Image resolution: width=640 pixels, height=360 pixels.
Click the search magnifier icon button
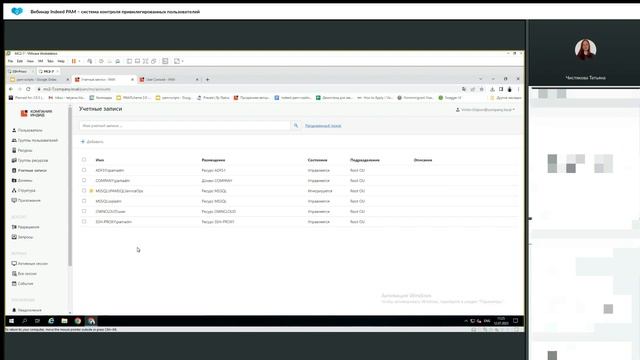click(296, 126)
